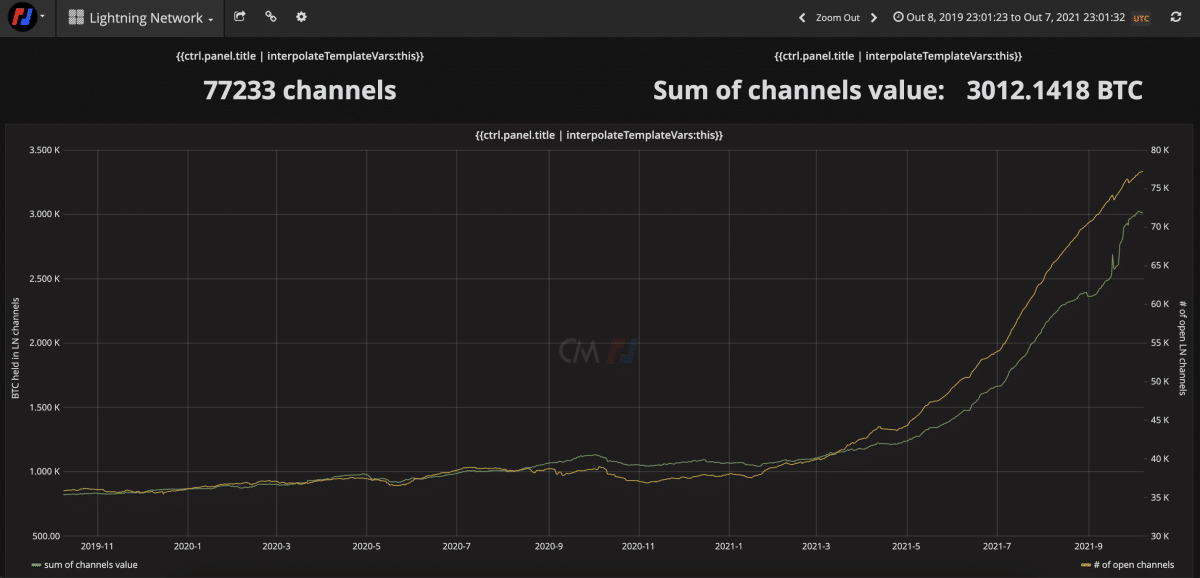The width and height of the screenshot is (1200, 578).
Task: Open dashboard settings gear icon
Action: 301,17
